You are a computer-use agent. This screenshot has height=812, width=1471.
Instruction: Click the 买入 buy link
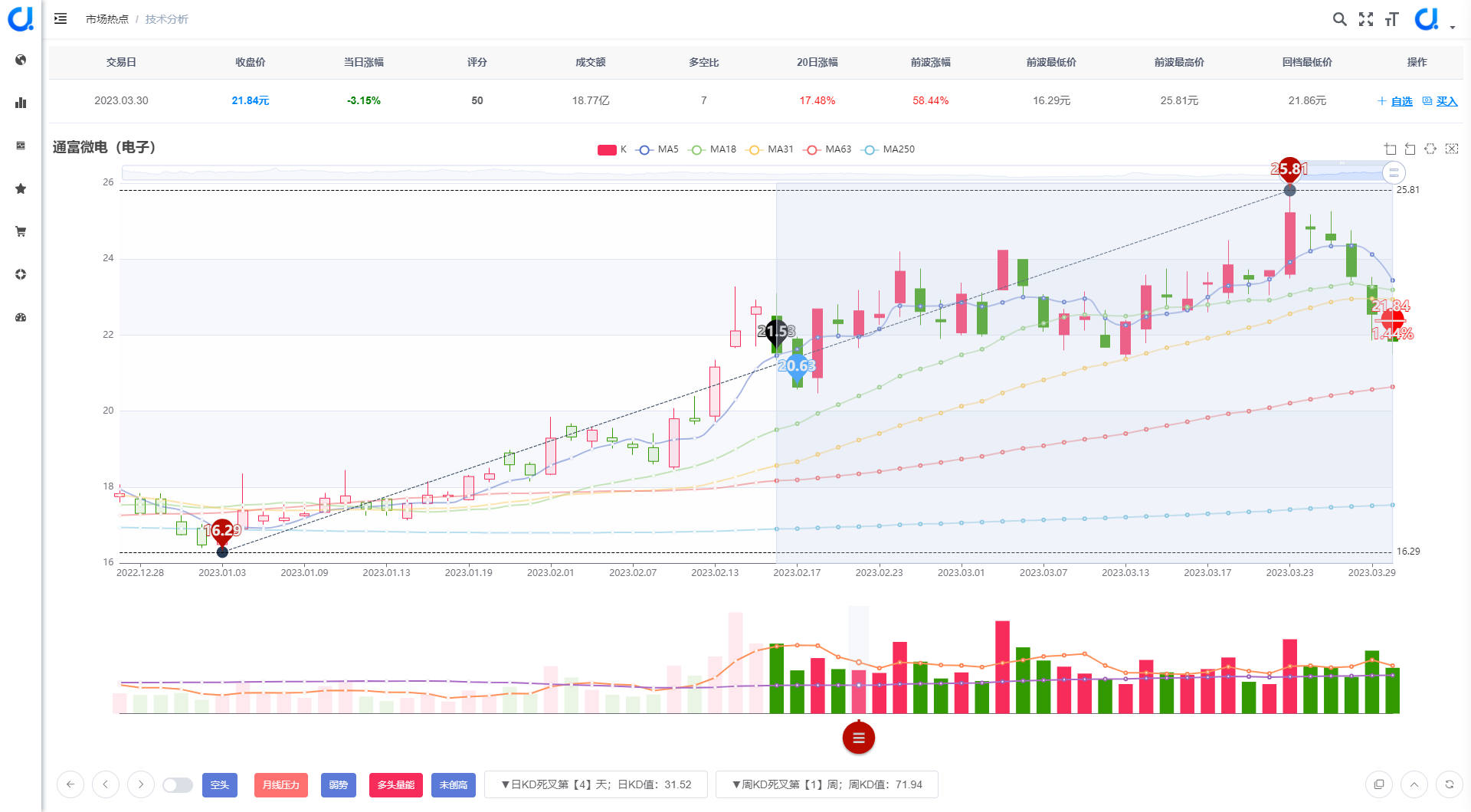(x=1440, y=101)
